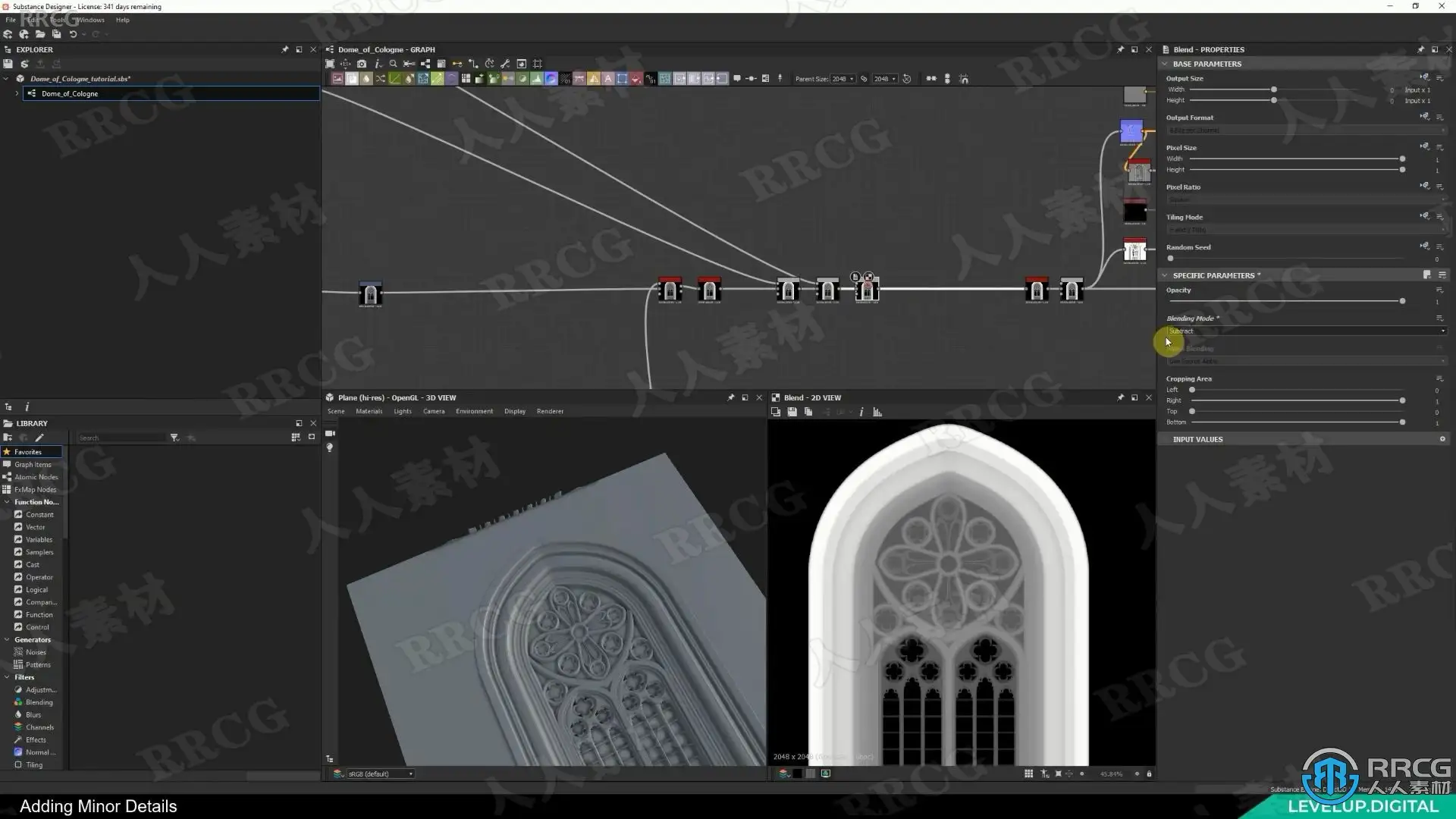Click the graph snapshot camera icon
The height and width of the screenshot is (819, 1456).
tap(362, 64)
